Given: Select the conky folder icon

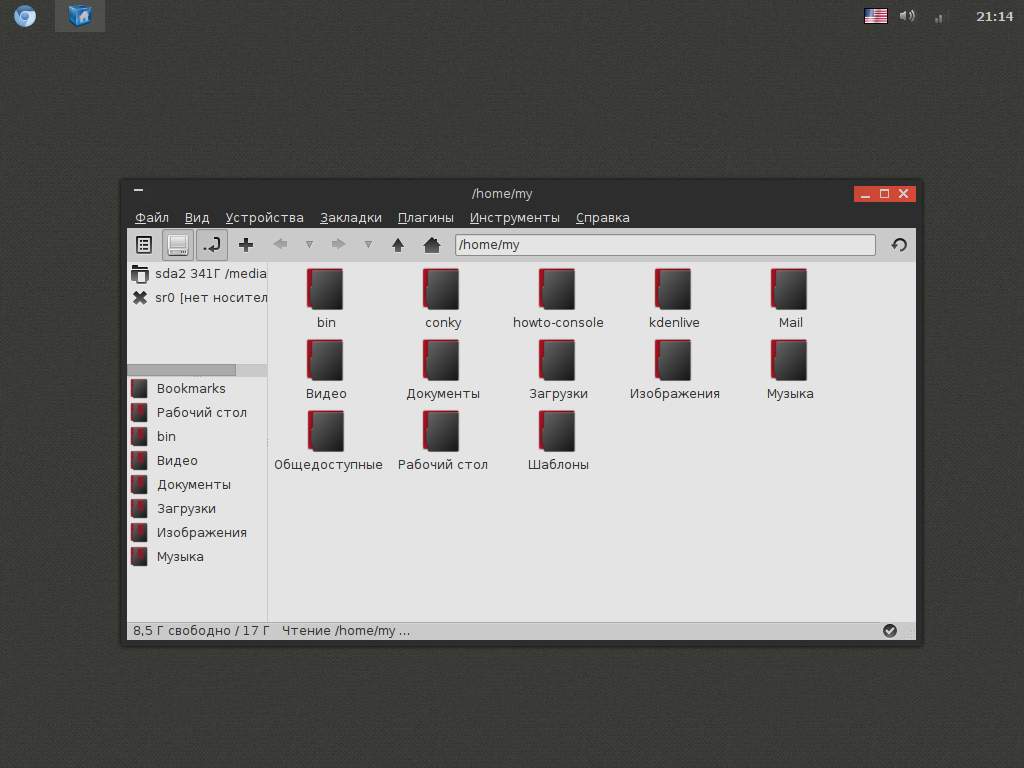Looking at the screenshot, I should click(441, 289).
